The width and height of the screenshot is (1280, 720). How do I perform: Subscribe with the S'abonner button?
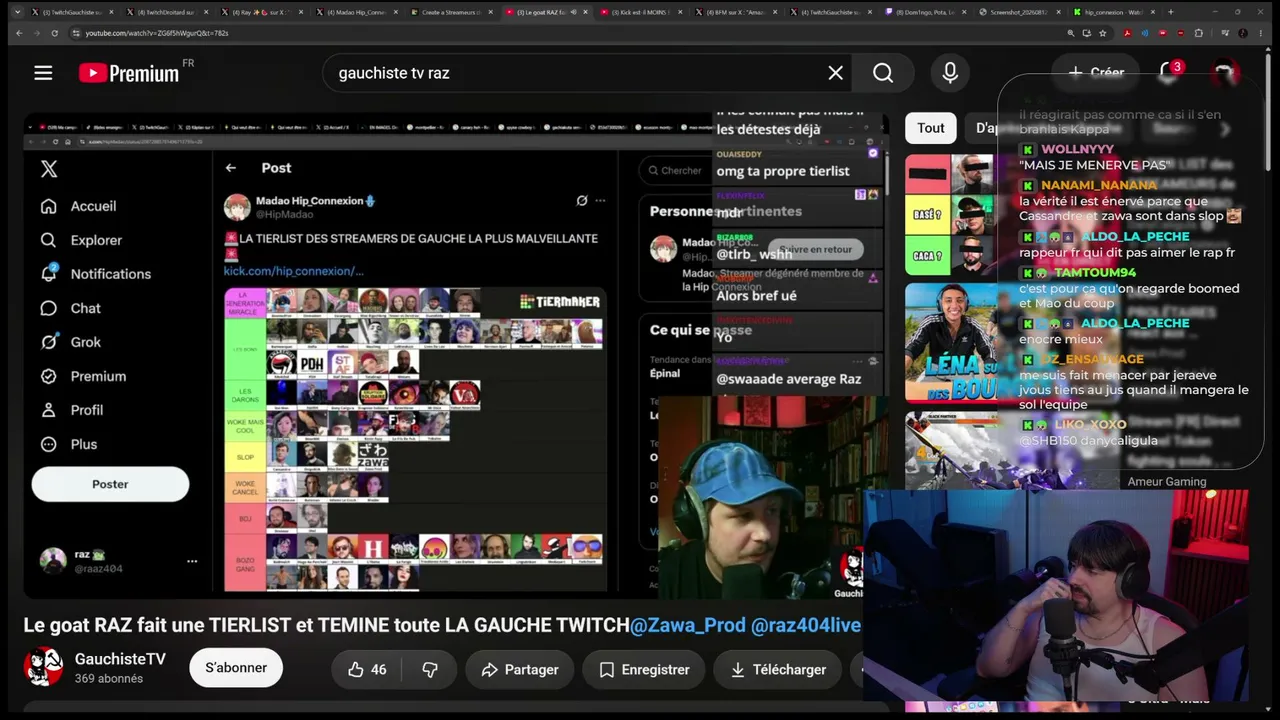(x=236, y=668)
